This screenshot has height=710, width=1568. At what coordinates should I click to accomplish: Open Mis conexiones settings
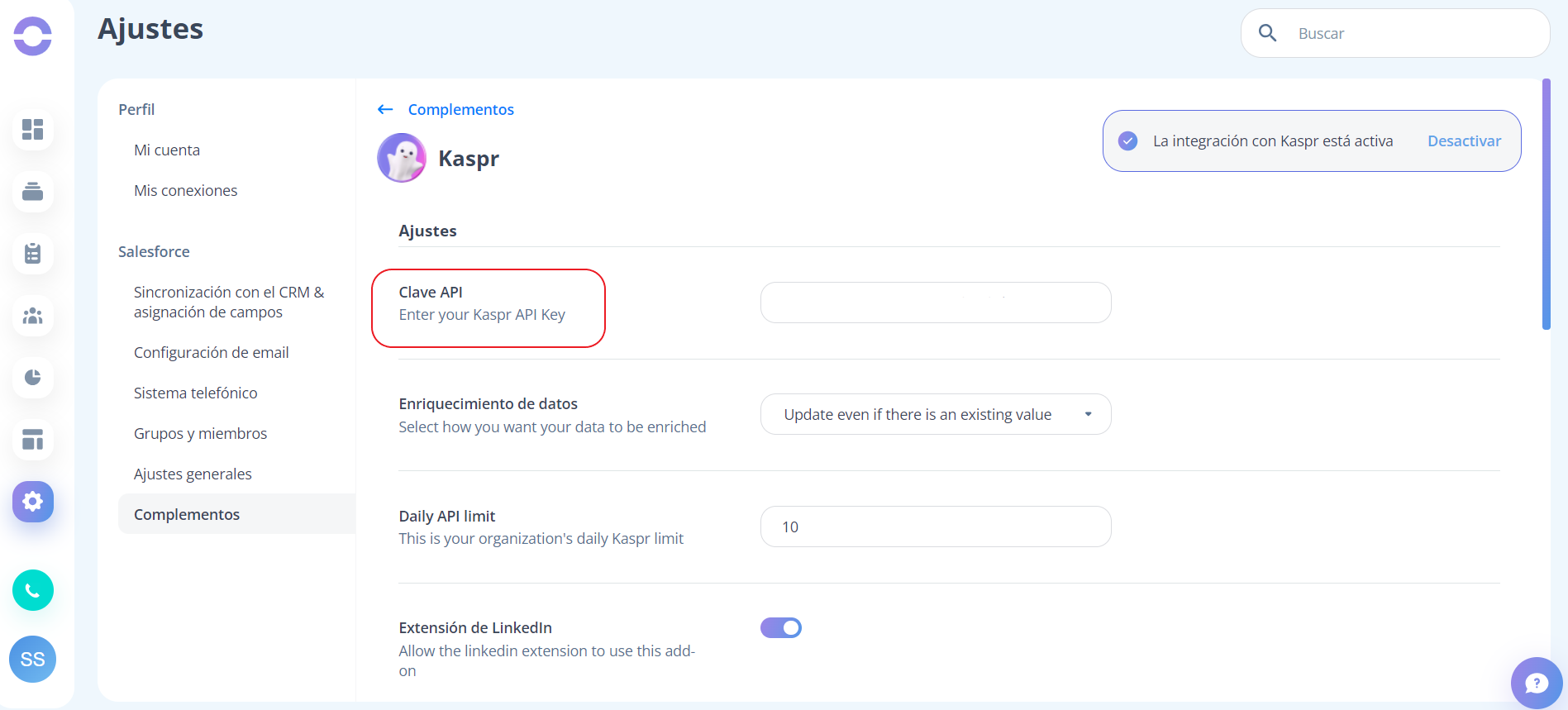click(x=186, y=190)
